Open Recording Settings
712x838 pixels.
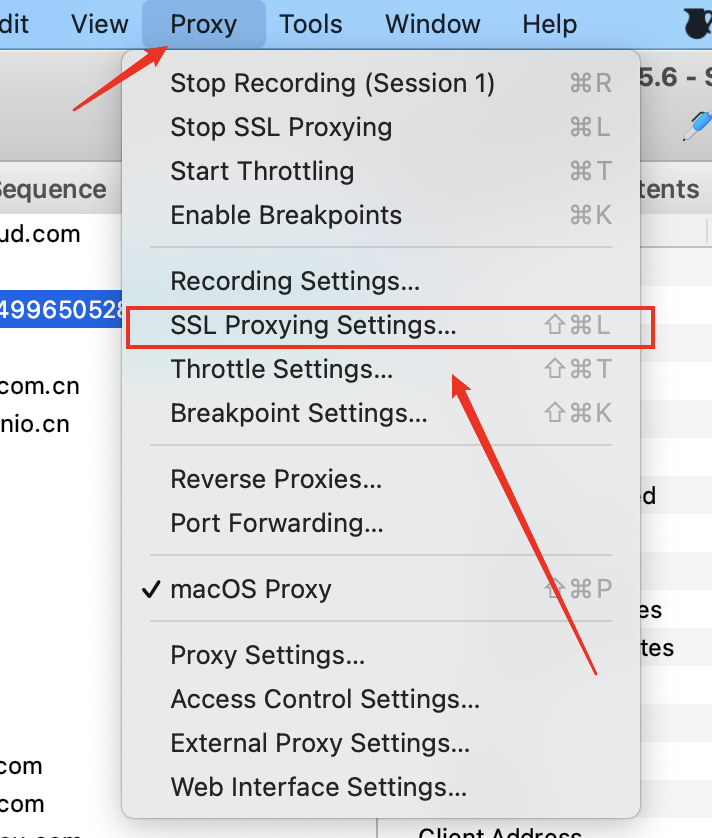click(x=295, y=281)
